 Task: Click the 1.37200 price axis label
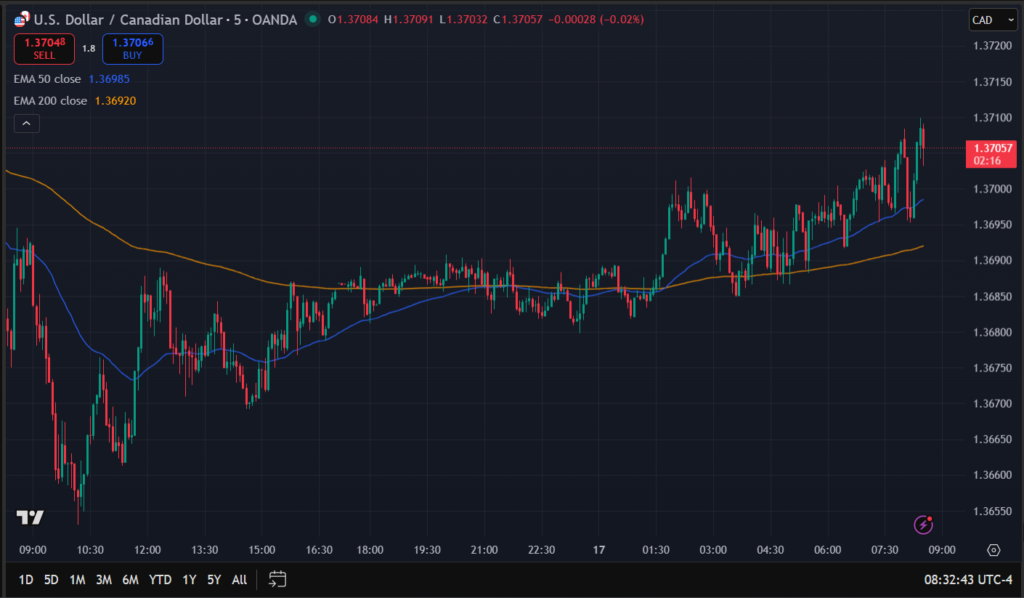pyautogui.click(x=992, y=46)
